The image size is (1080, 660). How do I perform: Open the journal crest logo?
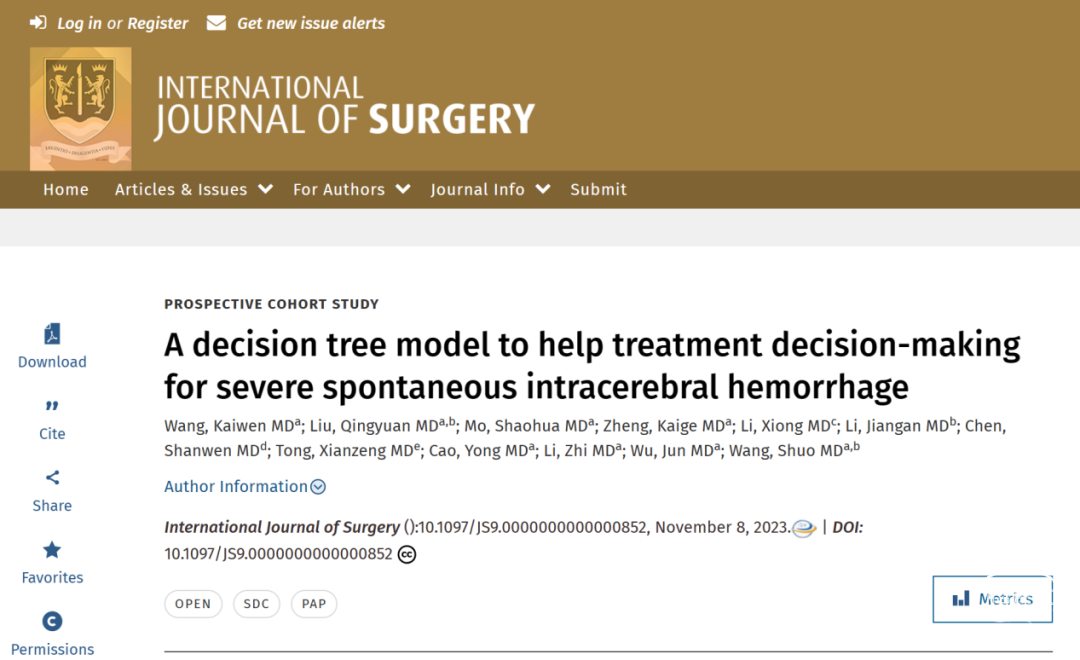click(81, 108)
